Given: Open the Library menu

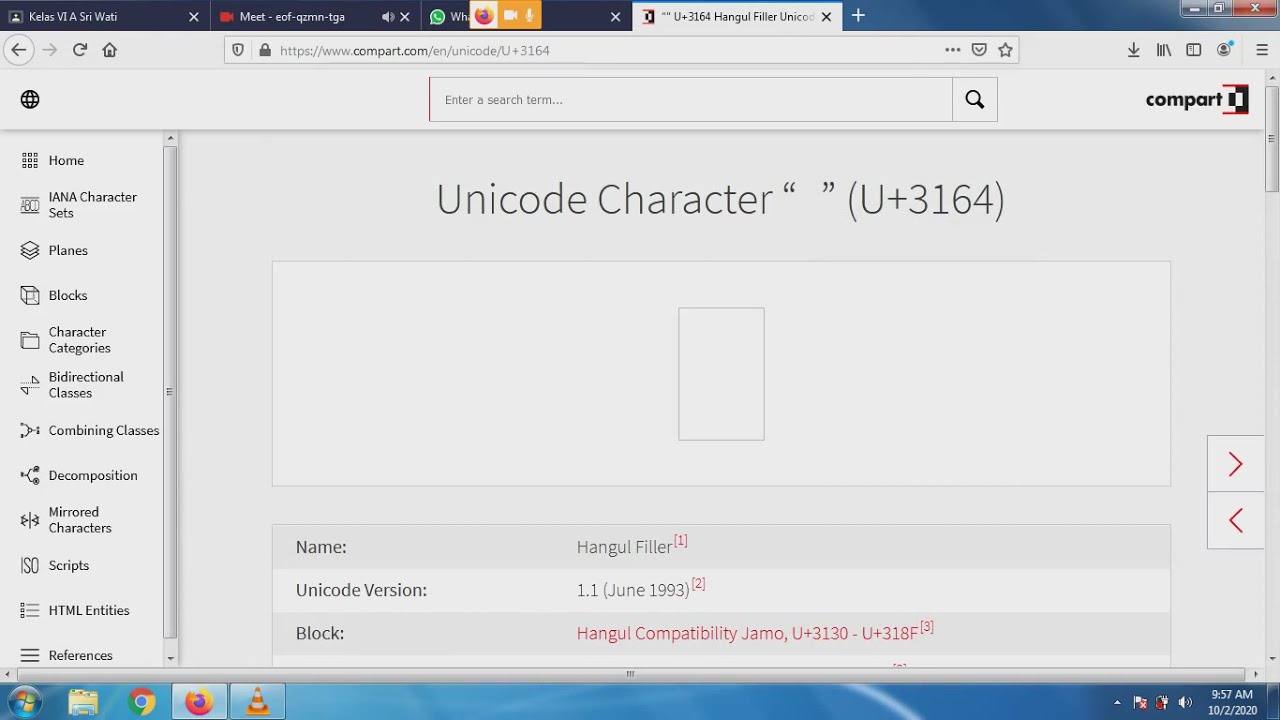Looking at the screenshot, I should [1164, 50].
